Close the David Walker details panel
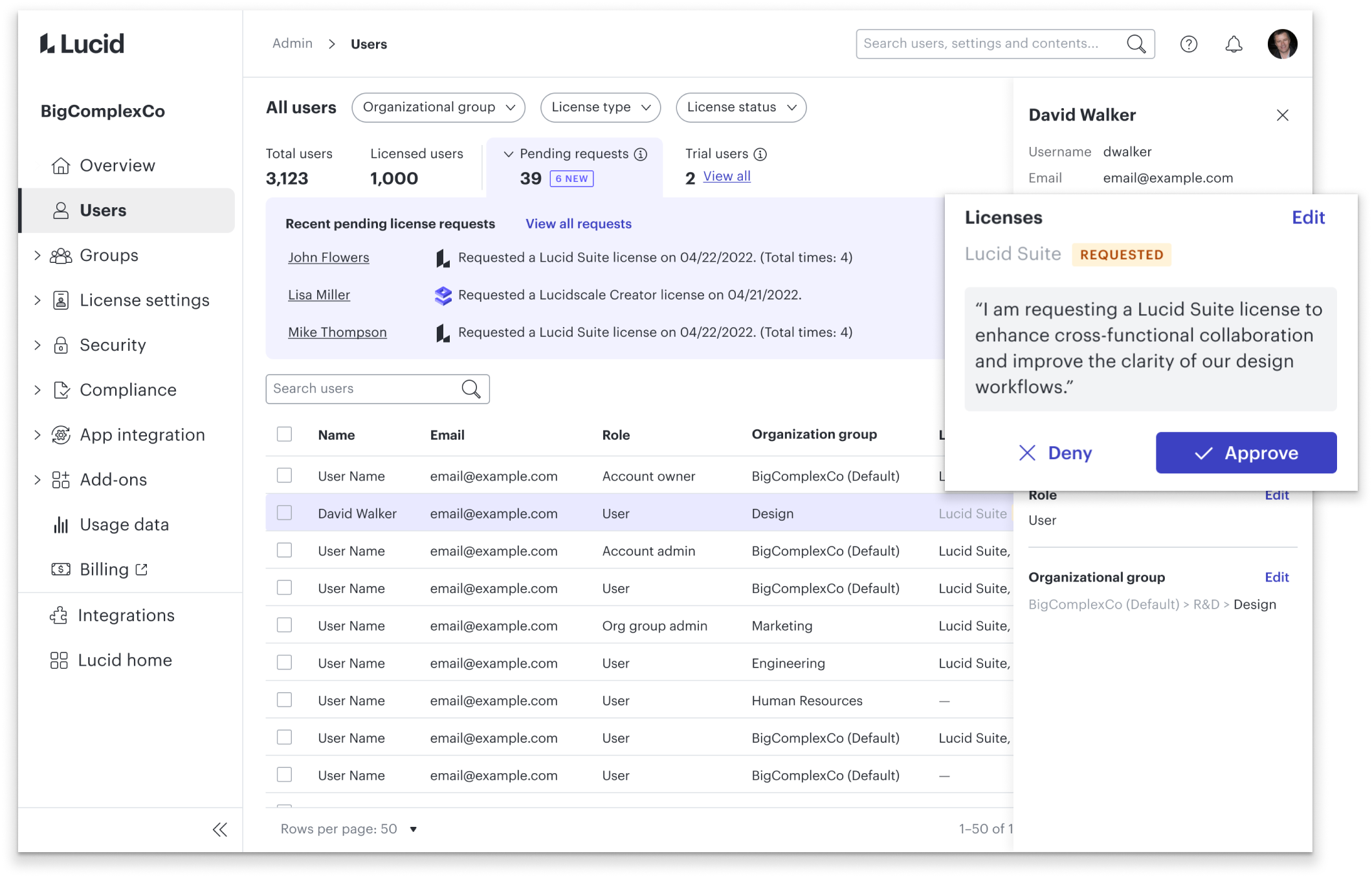The height and width of the screenshot is (878, 1372). (1282, 115)
